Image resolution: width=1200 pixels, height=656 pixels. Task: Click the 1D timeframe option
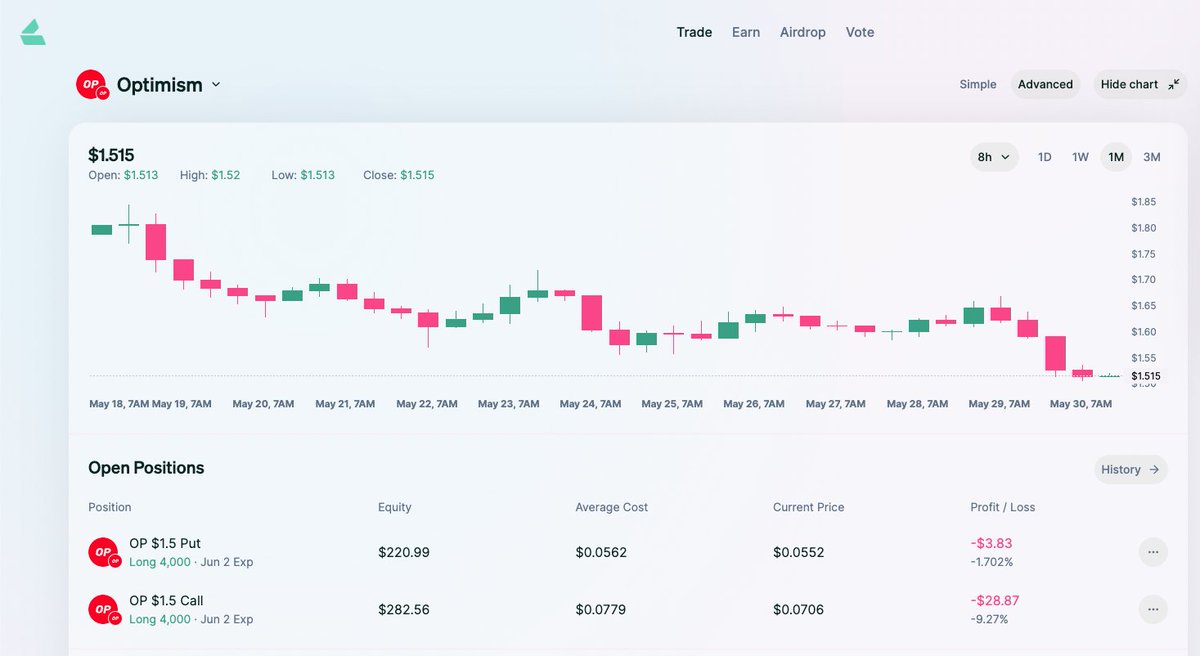coord(1044,157)
